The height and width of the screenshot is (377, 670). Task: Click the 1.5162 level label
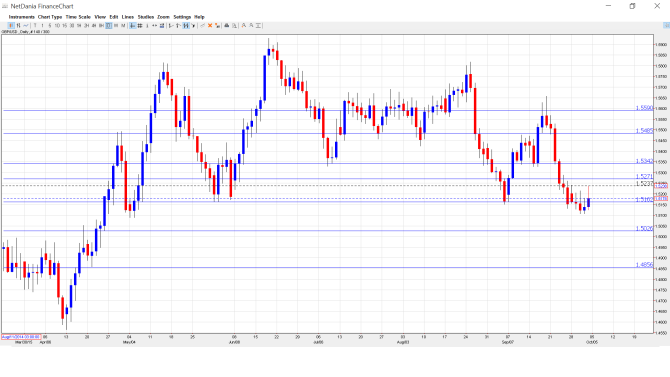644,200
